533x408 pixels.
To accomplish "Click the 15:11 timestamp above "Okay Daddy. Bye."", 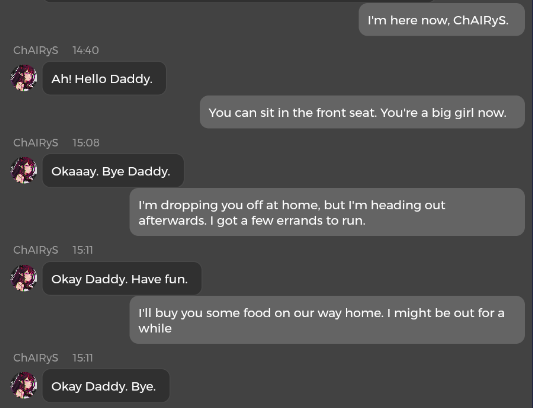I will 83,358.
